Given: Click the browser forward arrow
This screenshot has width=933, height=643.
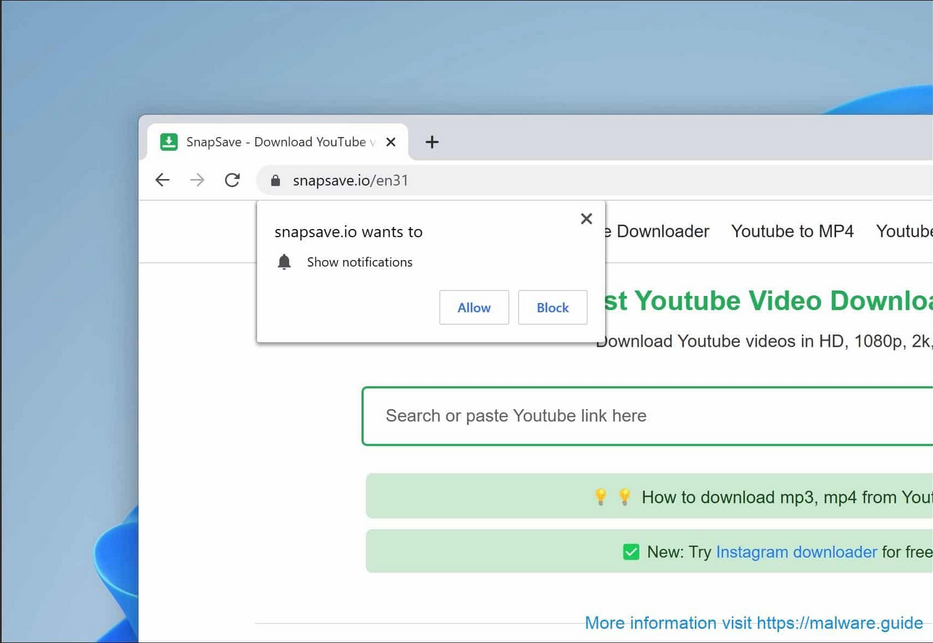Looking at the screenshot, I should (x=197, y=180).
